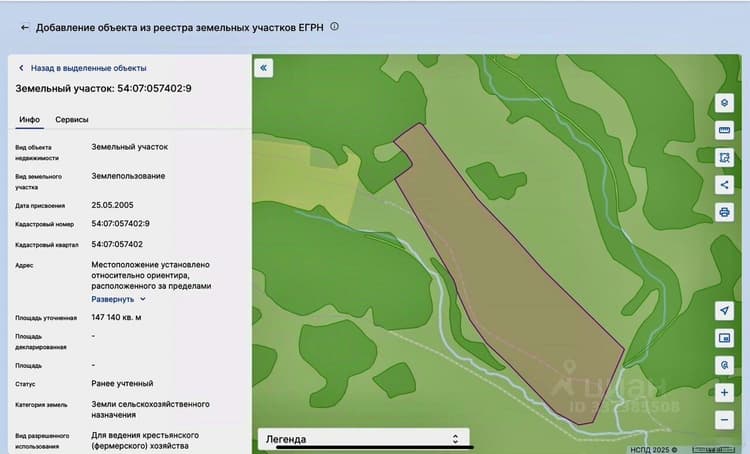Click the highlighted brown land parcel
Image resolution: width=750 pixels, height=454 pixels.
[507, 277]
